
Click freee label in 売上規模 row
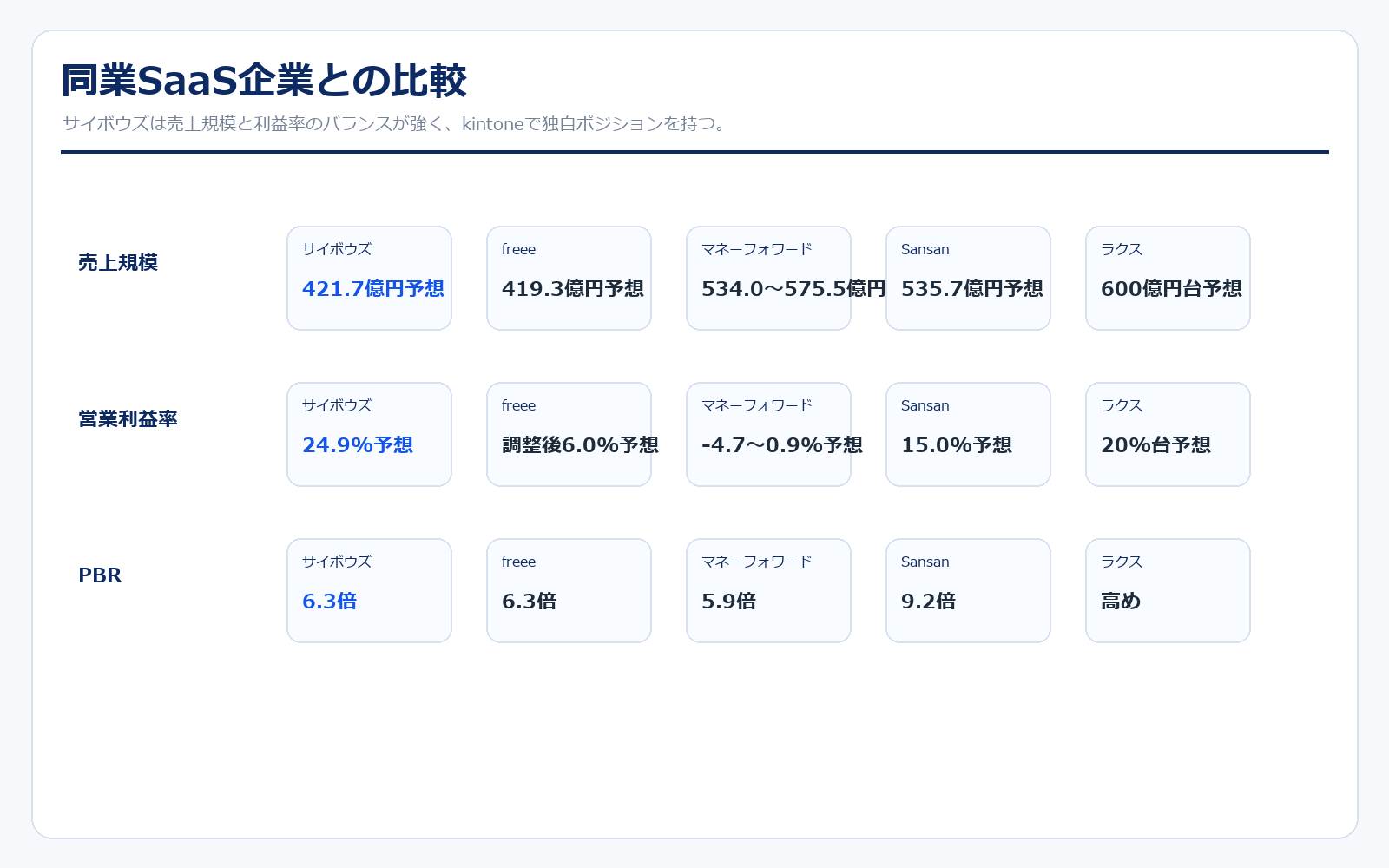pos(518,249)
